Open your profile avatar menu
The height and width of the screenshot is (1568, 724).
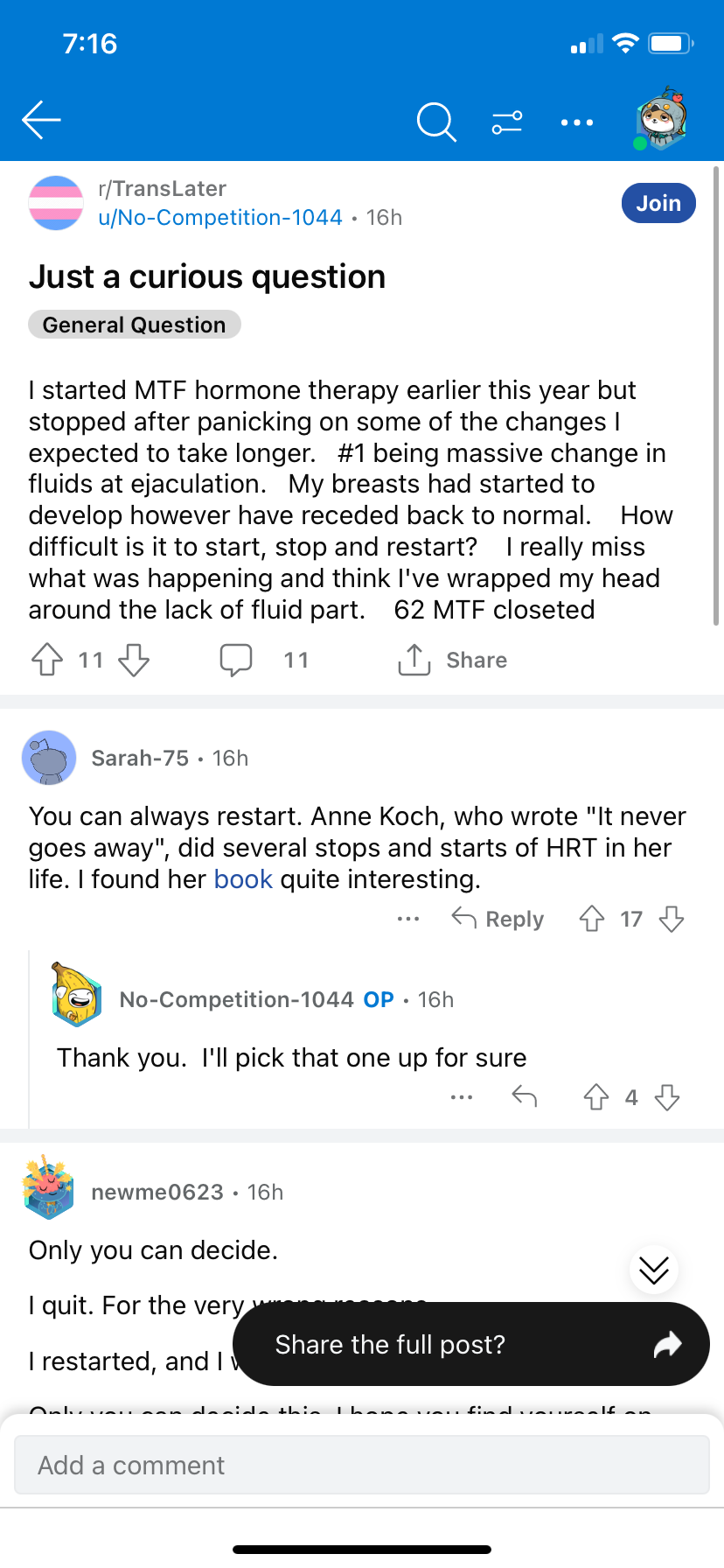(662, 120)
